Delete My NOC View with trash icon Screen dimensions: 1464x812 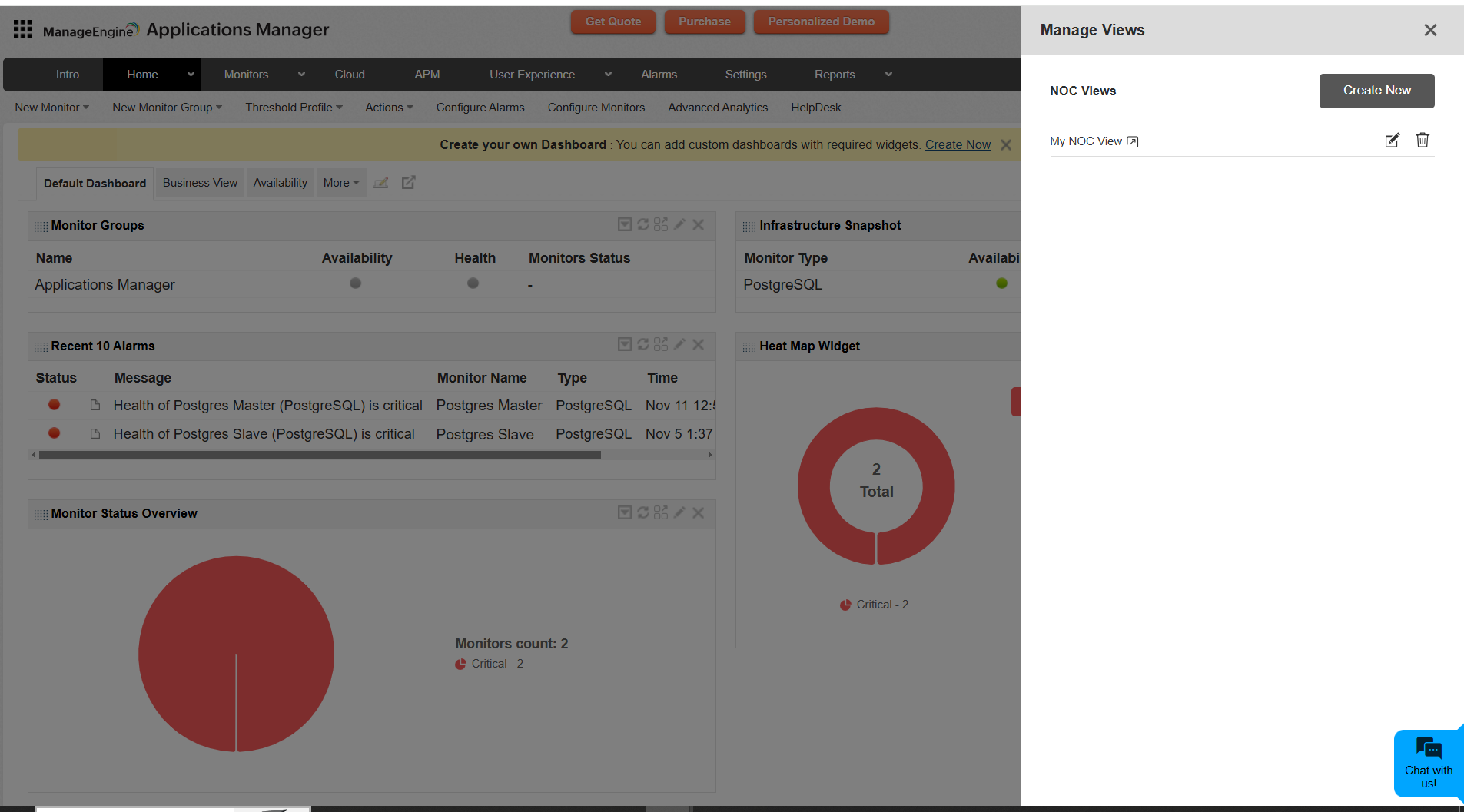1423,141
